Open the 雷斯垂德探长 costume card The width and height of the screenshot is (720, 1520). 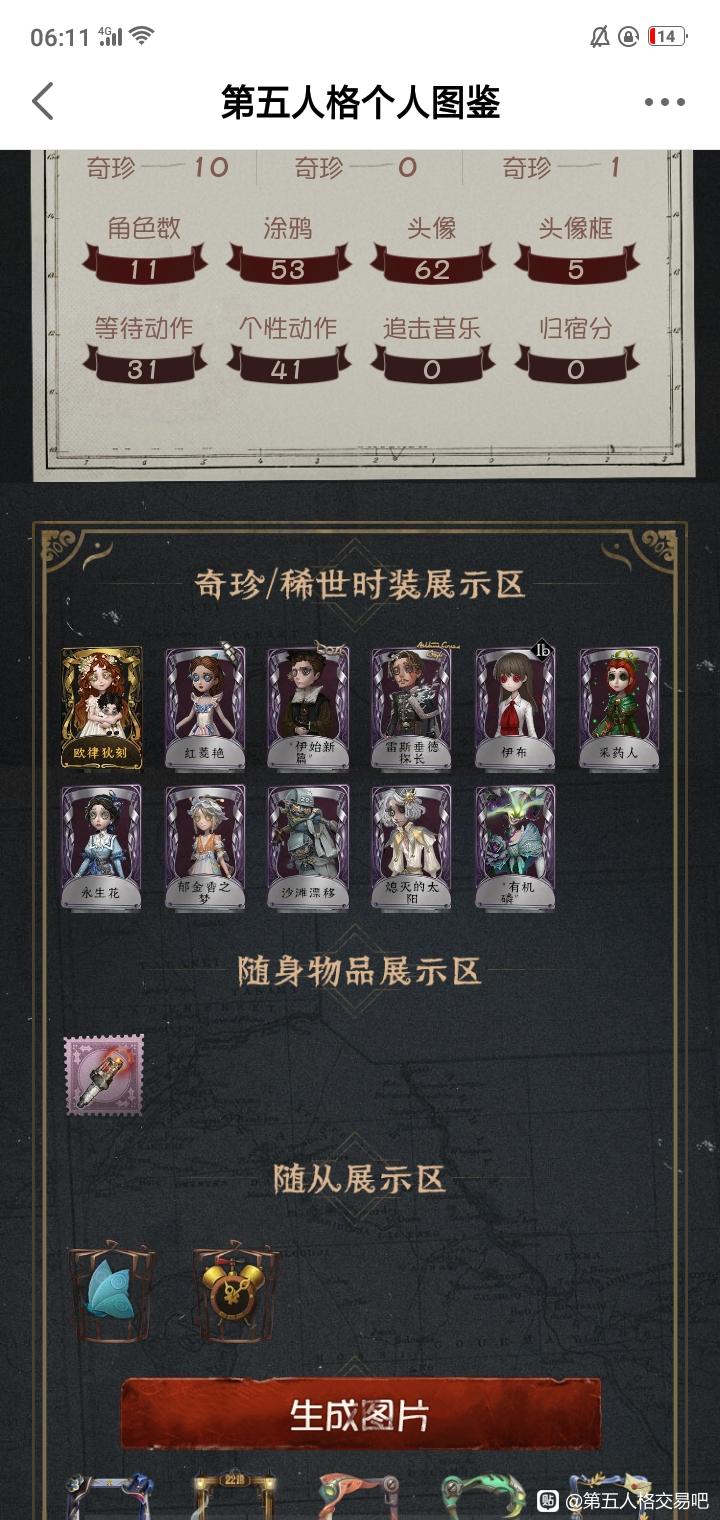(411, 708)
